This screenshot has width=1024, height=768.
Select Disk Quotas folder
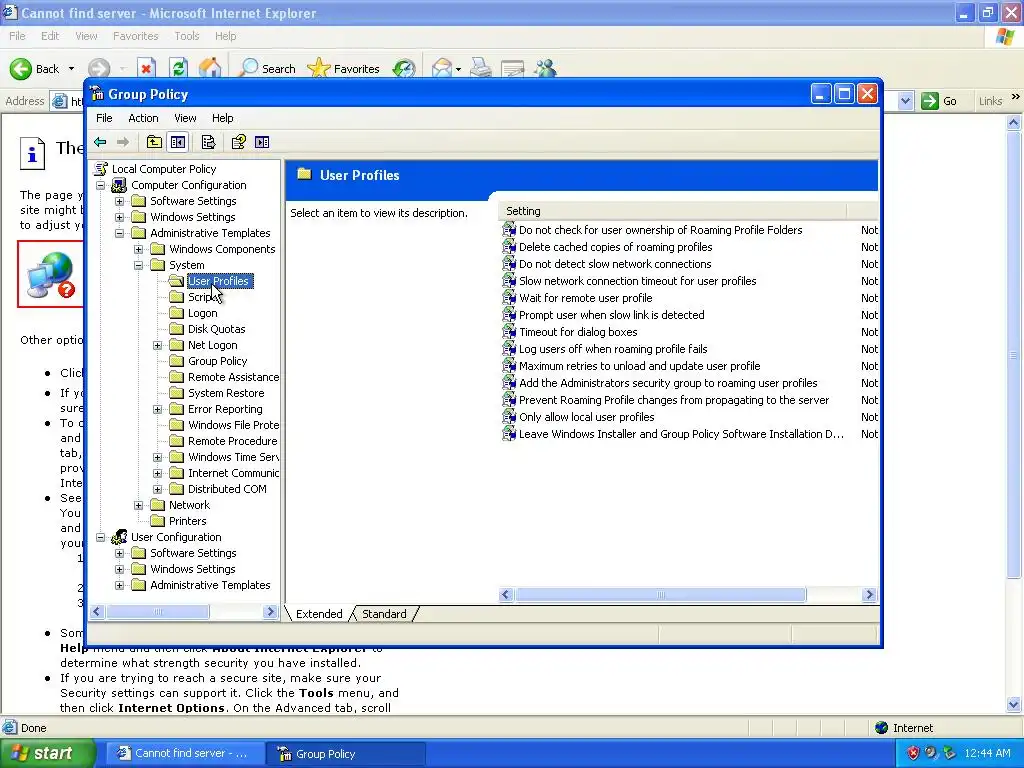point(217,329)
